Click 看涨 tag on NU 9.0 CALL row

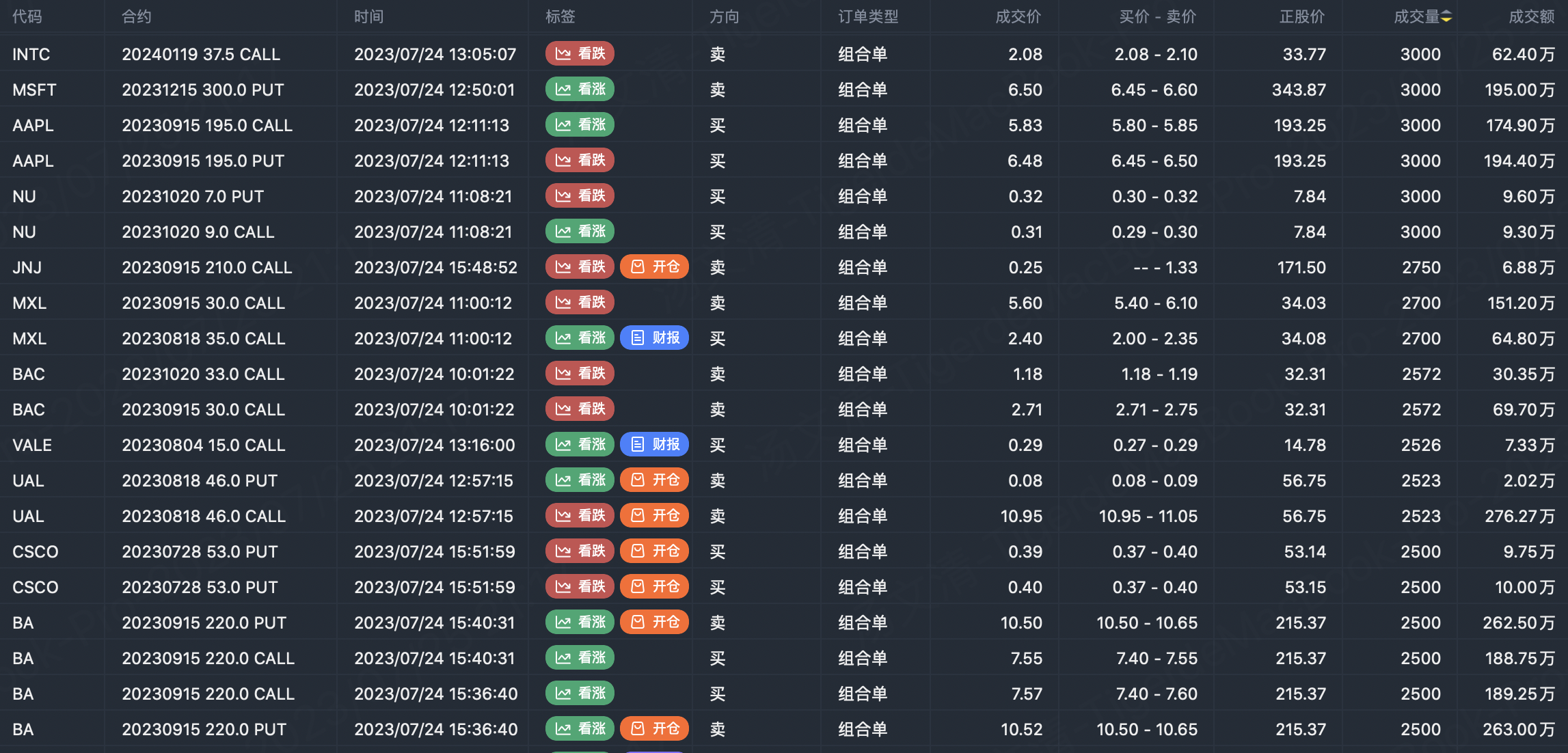click(x=580, y=231)
